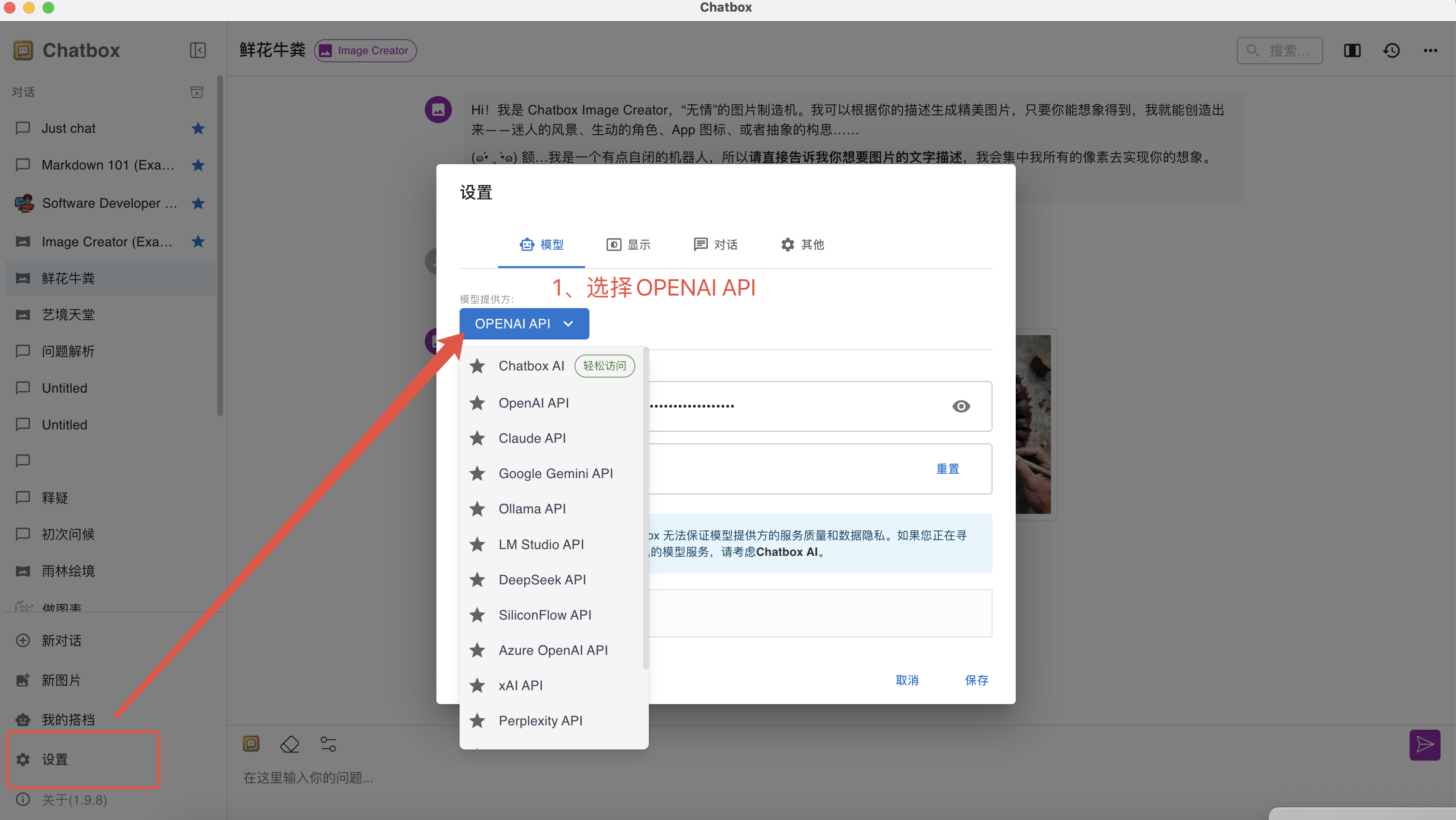This screenshot has height=820, width=1456.
Task: Click the provider dropdown list scrollbar
Action: [x=645, y=509]
